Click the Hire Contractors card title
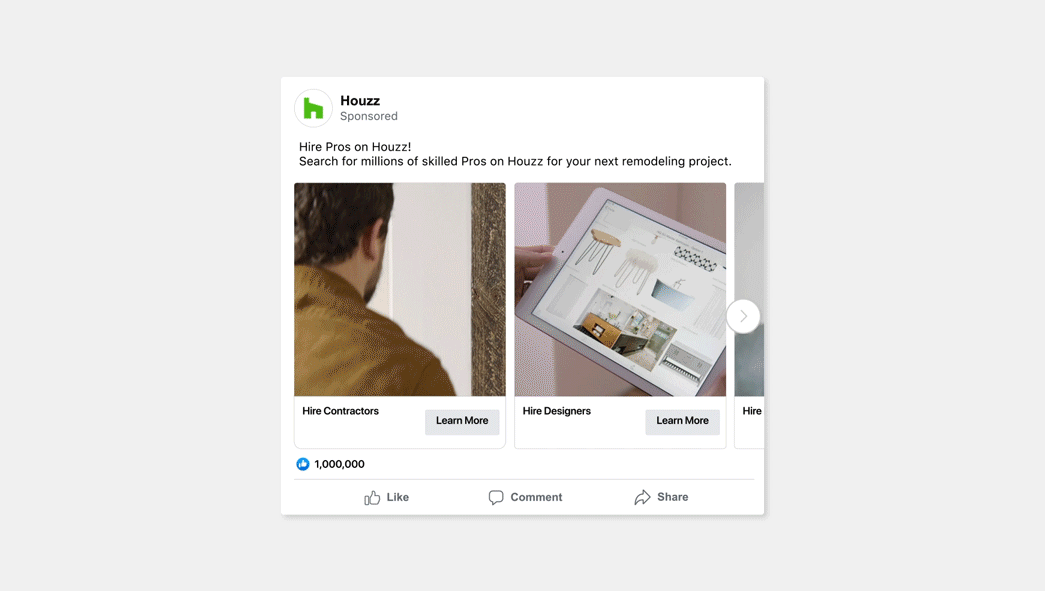Screen dimensions: 1045x591 pyautogui.click(x=340, y=411)
